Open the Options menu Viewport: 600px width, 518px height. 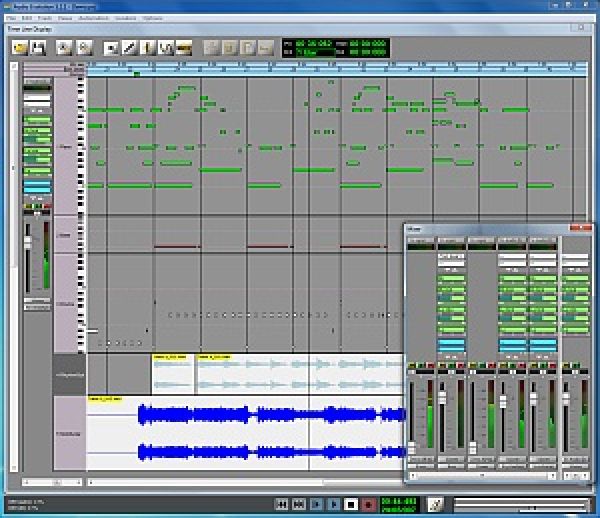(x=152, y=18)
